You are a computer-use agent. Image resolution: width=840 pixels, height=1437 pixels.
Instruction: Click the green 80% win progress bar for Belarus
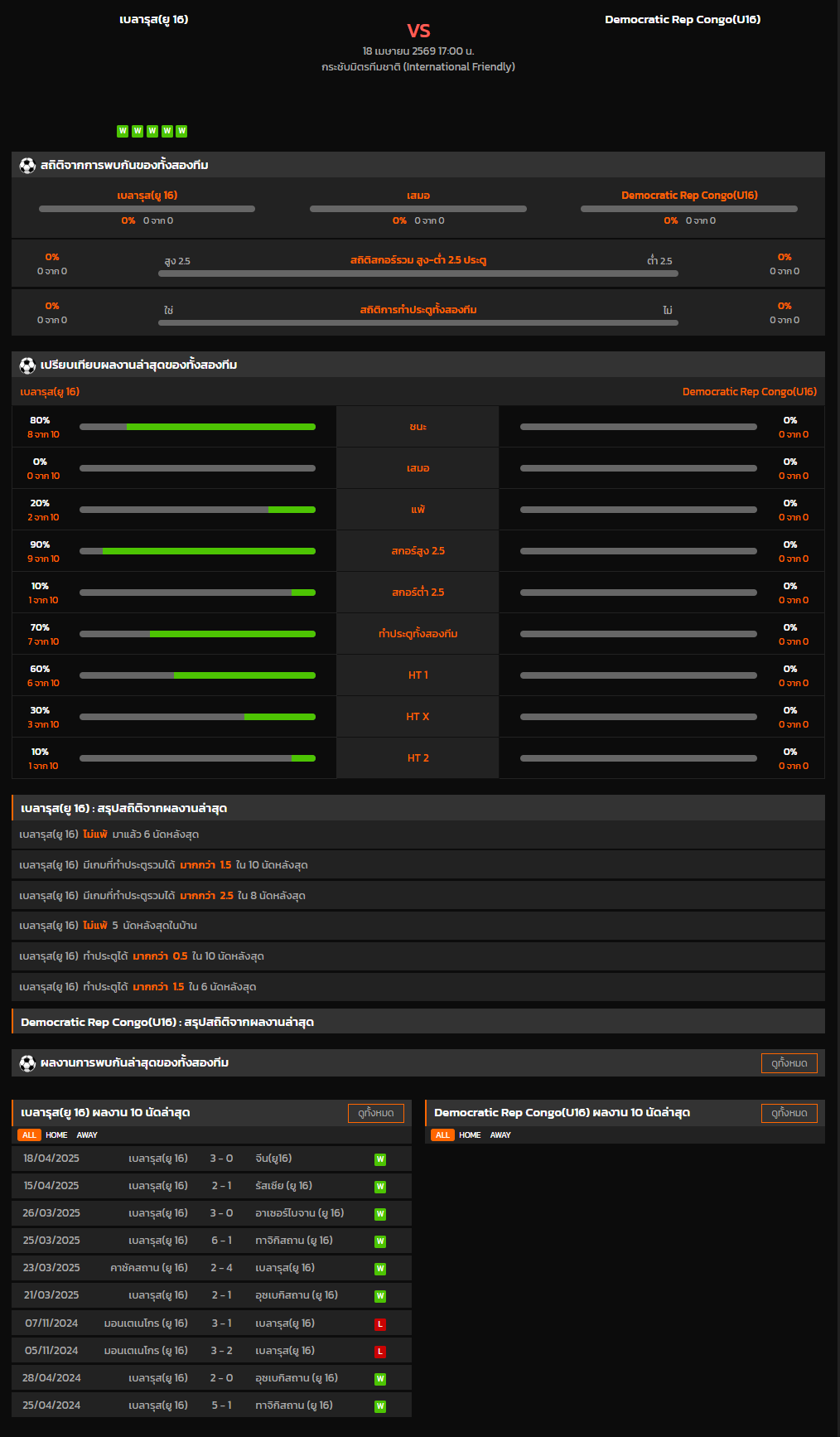coord(220,427)
